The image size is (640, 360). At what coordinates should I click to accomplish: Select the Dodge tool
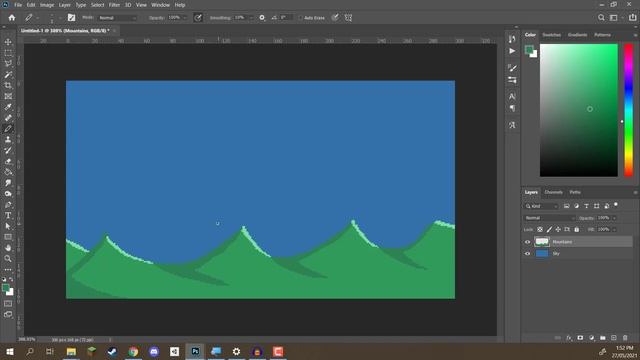tap(8, 193)
